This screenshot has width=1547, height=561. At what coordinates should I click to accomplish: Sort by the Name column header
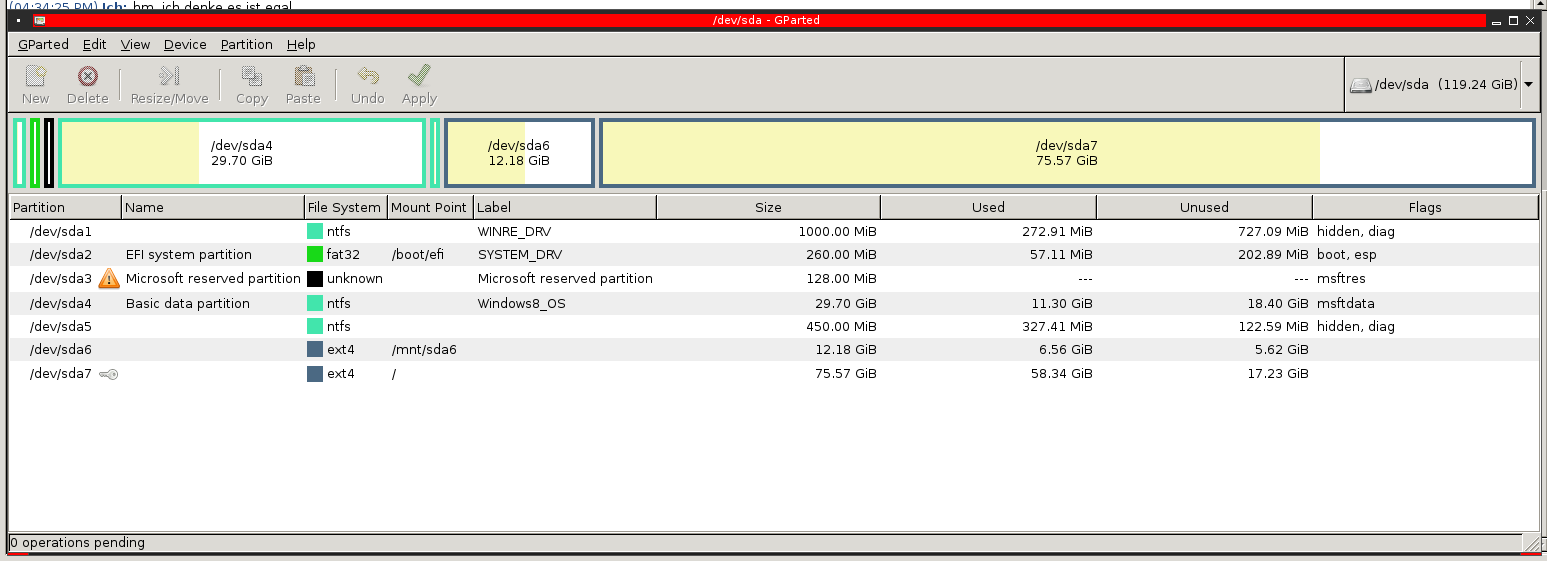213,207
